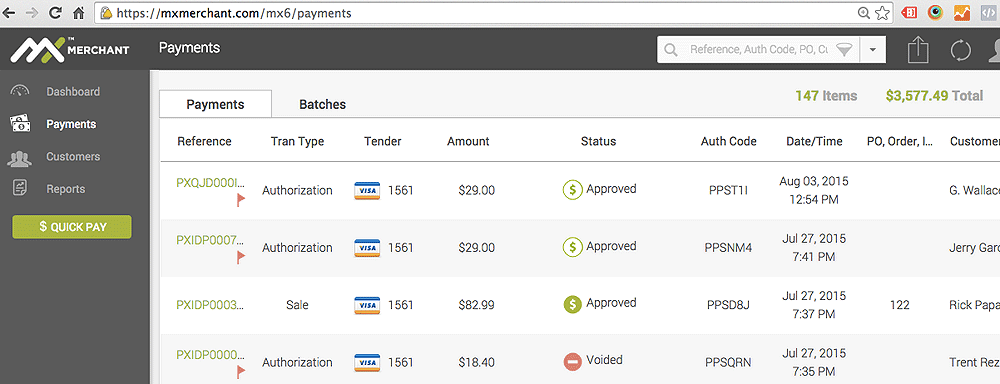This screenshot has height=384, width=1000.
Task: Click the Quick Pay button
Action: point(72,227)
